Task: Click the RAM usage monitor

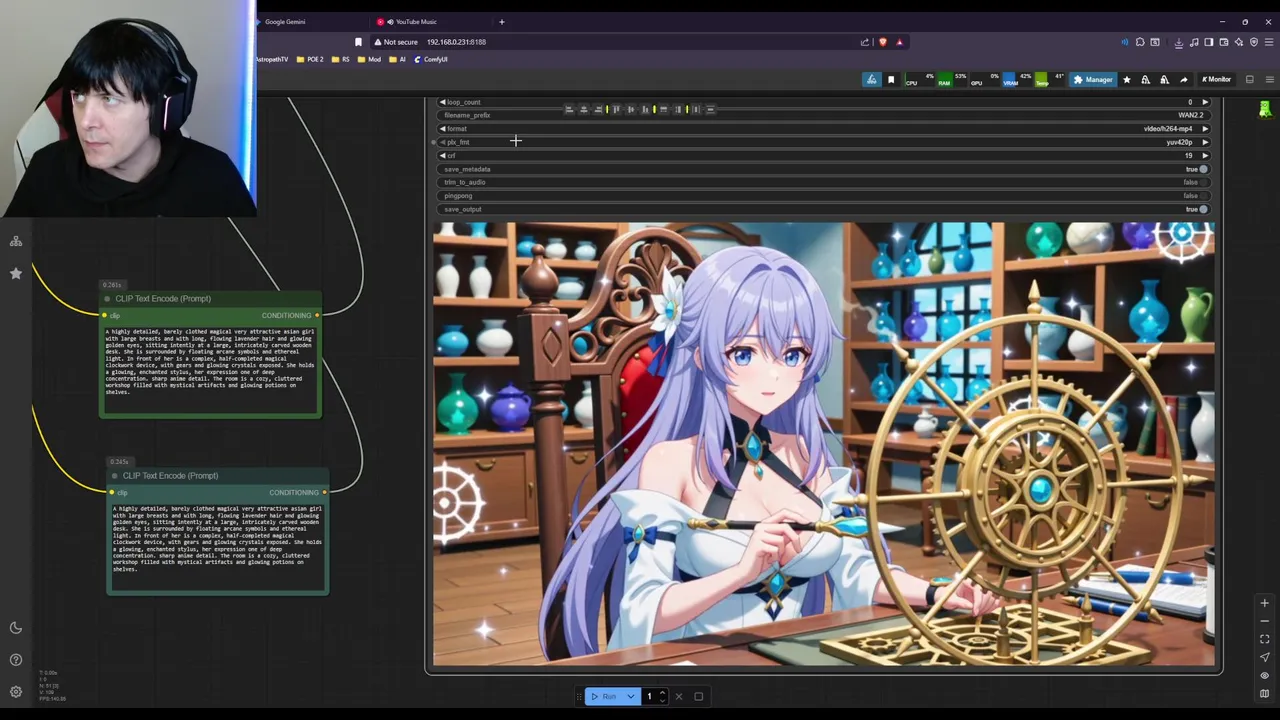Action: (x=952, y=80)
